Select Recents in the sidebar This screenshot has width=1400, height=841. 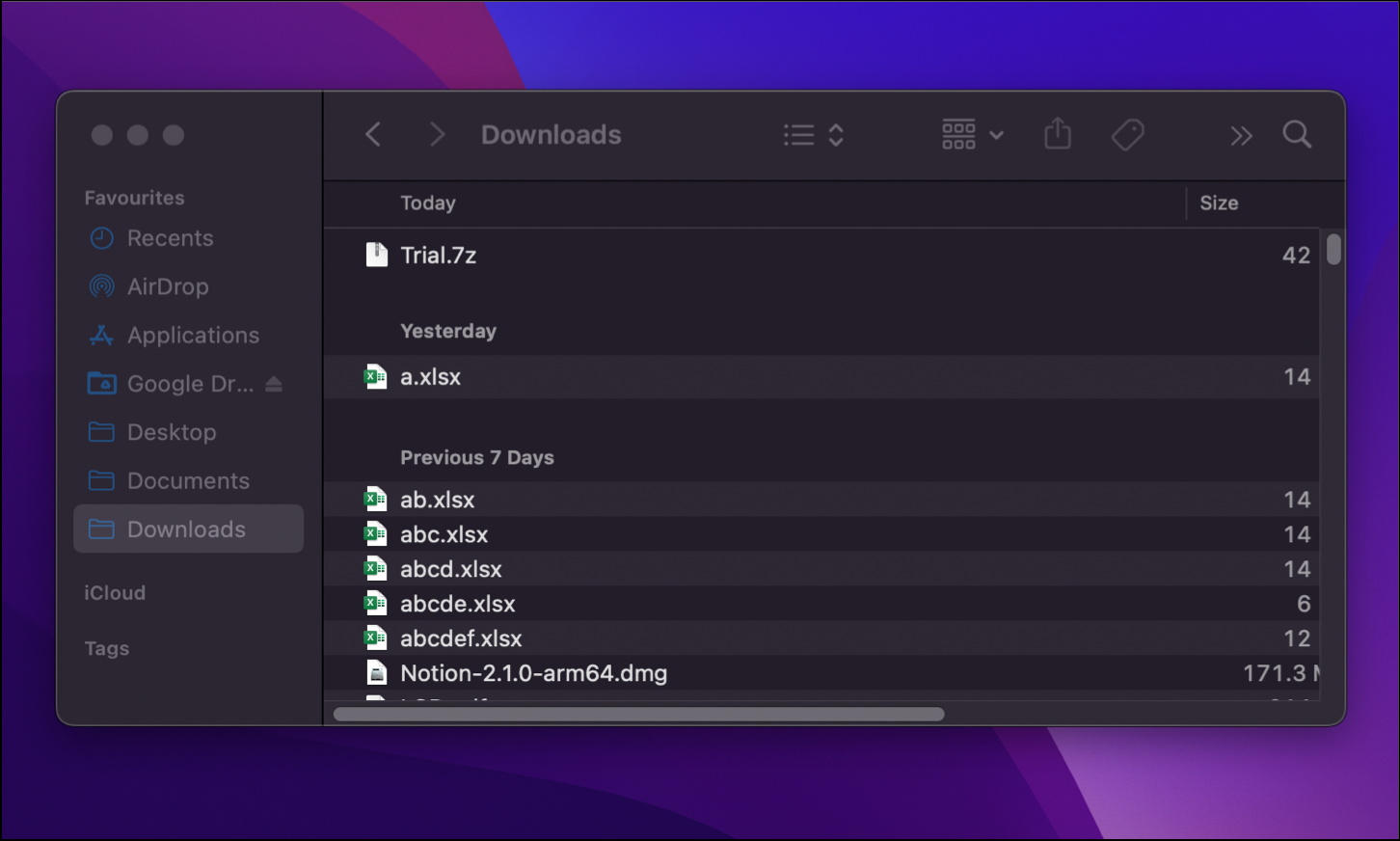coord(171,238)
